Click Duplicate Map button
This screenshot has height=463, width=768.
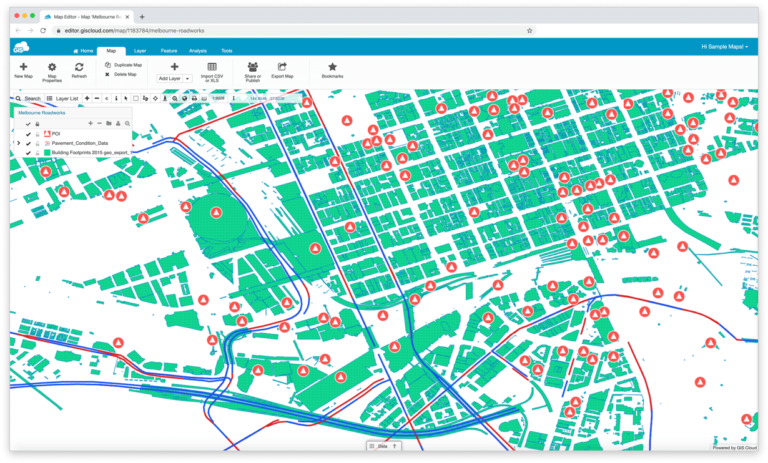(x=125, y=64)
